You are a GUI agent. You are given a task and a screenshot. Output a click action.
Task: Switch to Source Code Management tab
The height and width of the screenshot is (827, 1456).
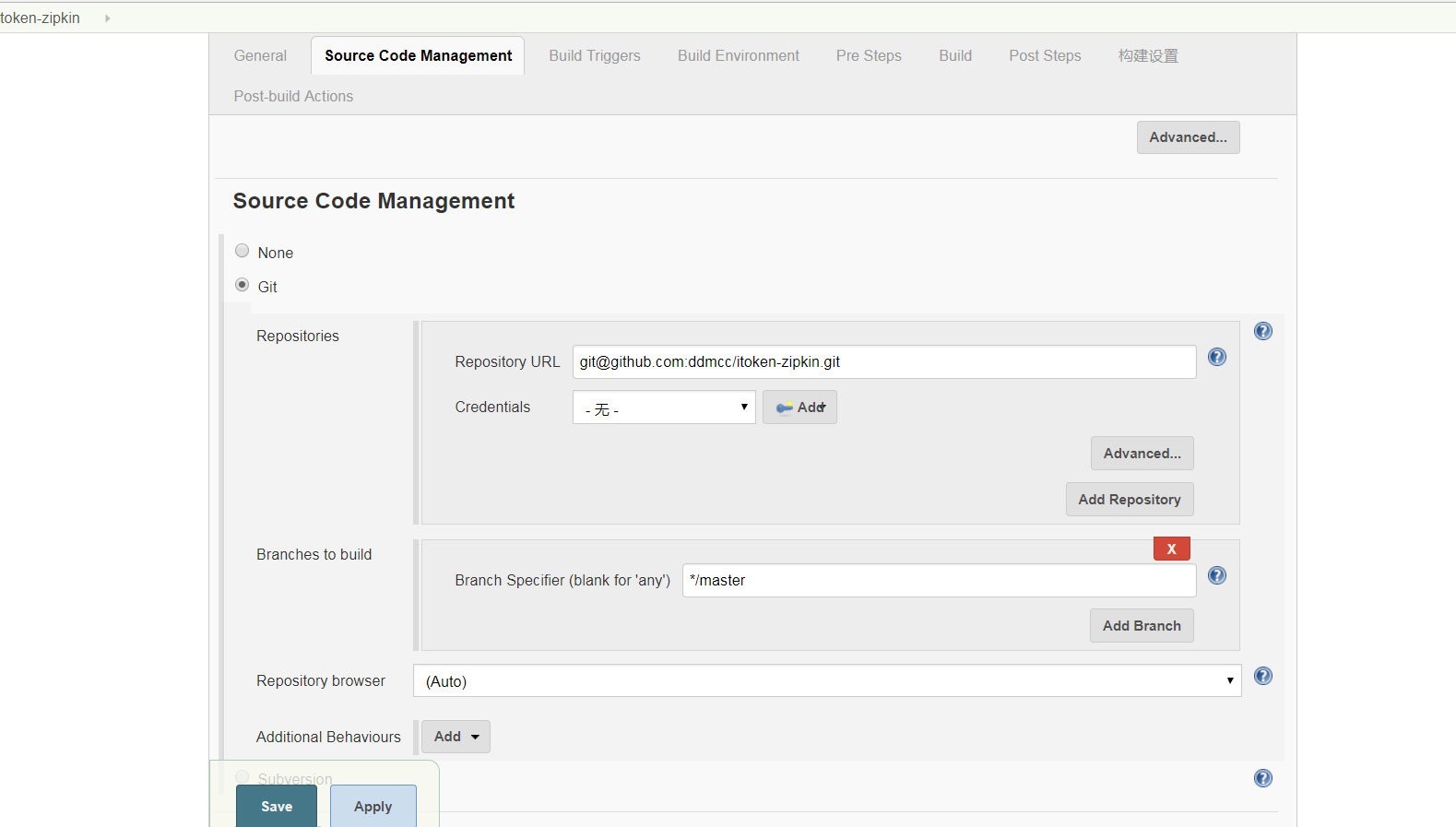418,55
